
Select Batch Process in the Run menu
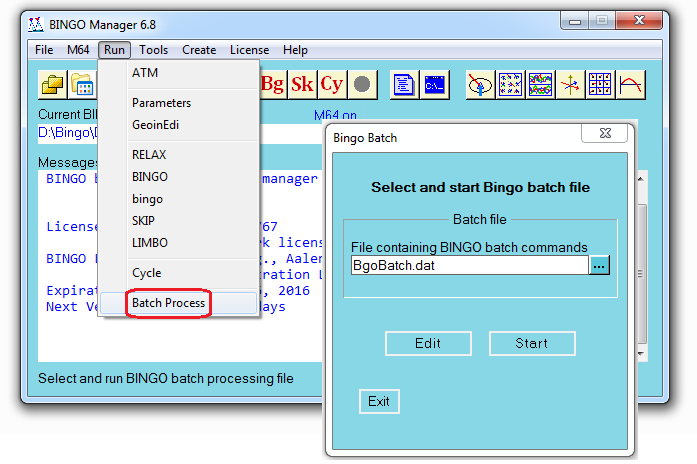[179, 303]
